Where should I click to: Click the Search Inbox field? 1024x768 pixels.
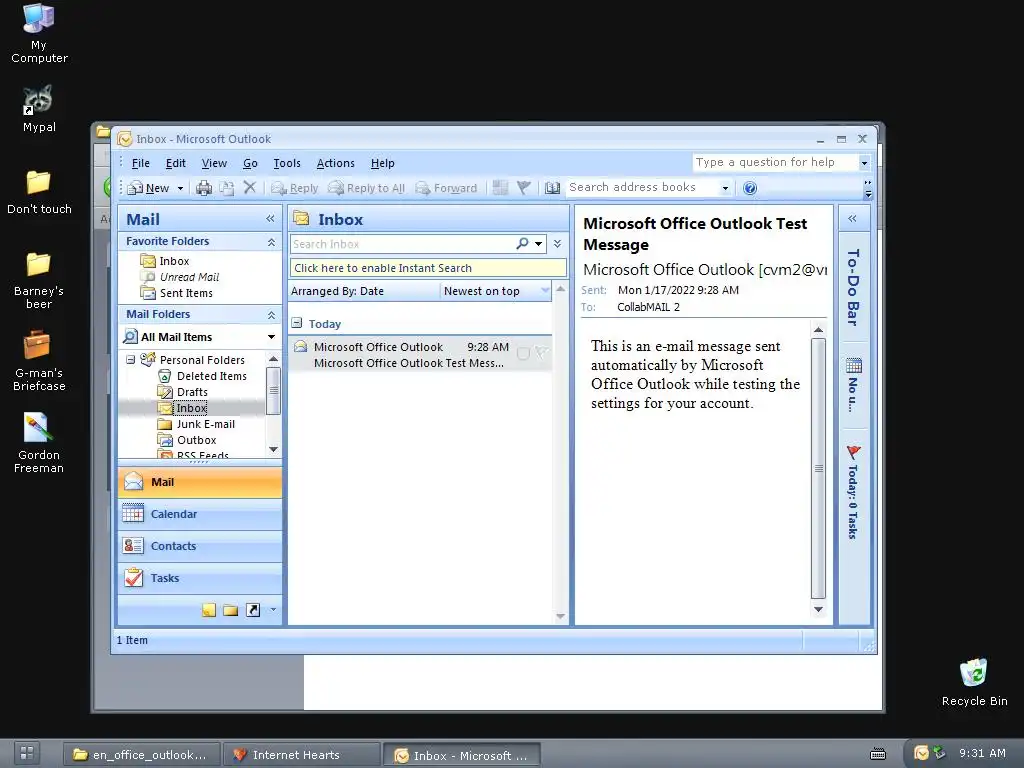(x=402, y=244)
